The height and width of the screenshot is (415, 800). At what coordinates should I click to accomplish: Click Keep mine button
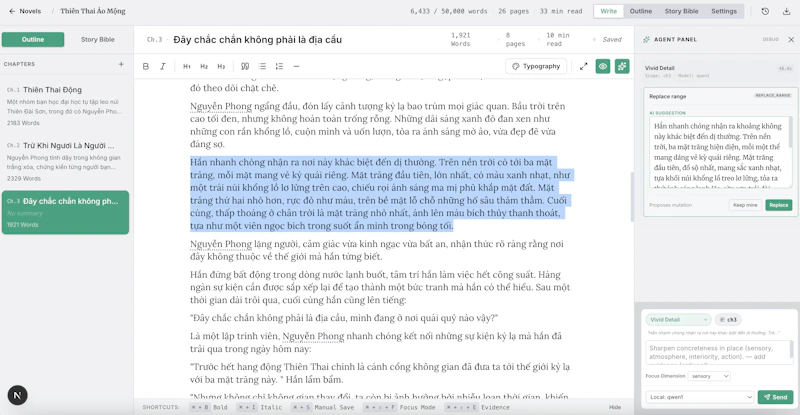click(x=745, y=205)
